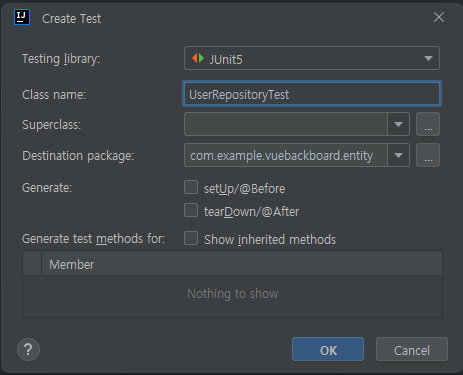
Task: Toggle Show inherited methods checkbox
Action: point(191,238)
